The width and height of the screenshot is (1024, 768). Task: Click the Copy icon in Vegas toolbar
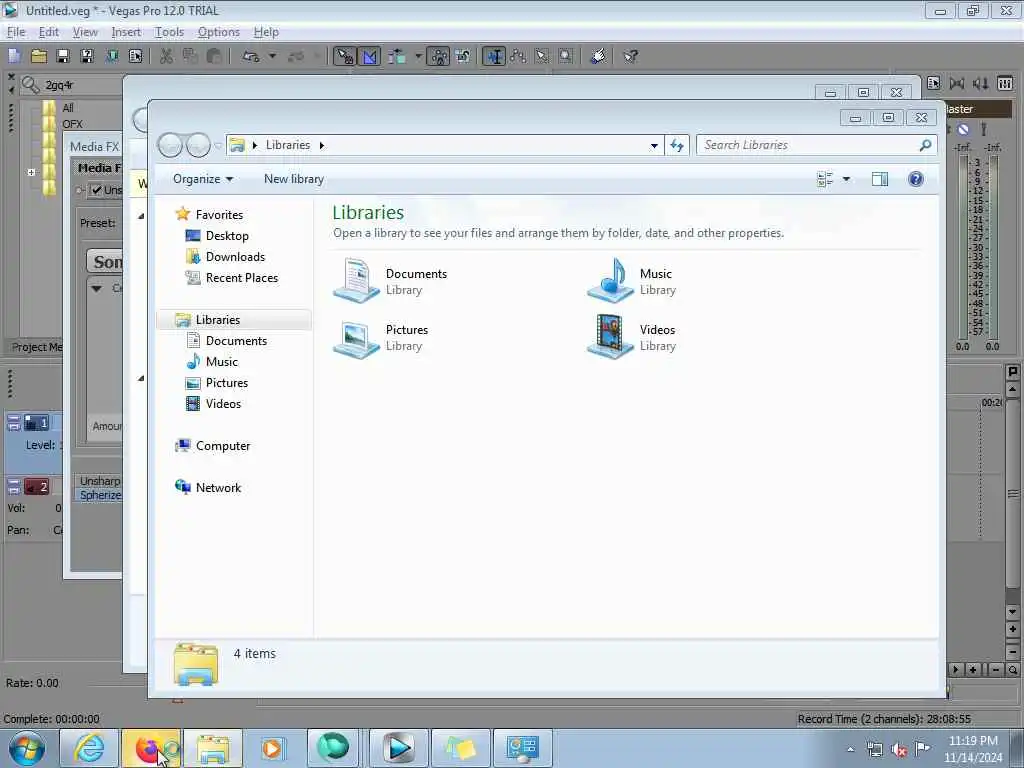[x=190, y=57]
